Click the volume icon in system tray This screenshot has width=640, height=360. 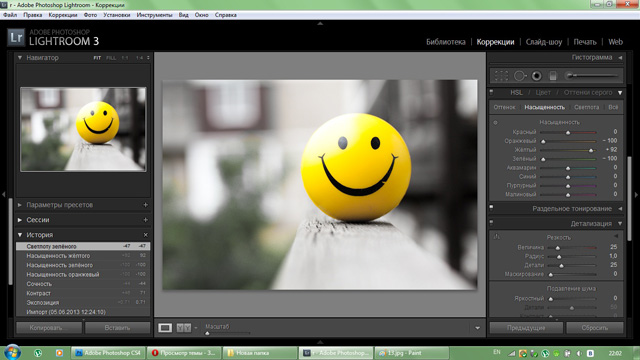coord(579,353)
